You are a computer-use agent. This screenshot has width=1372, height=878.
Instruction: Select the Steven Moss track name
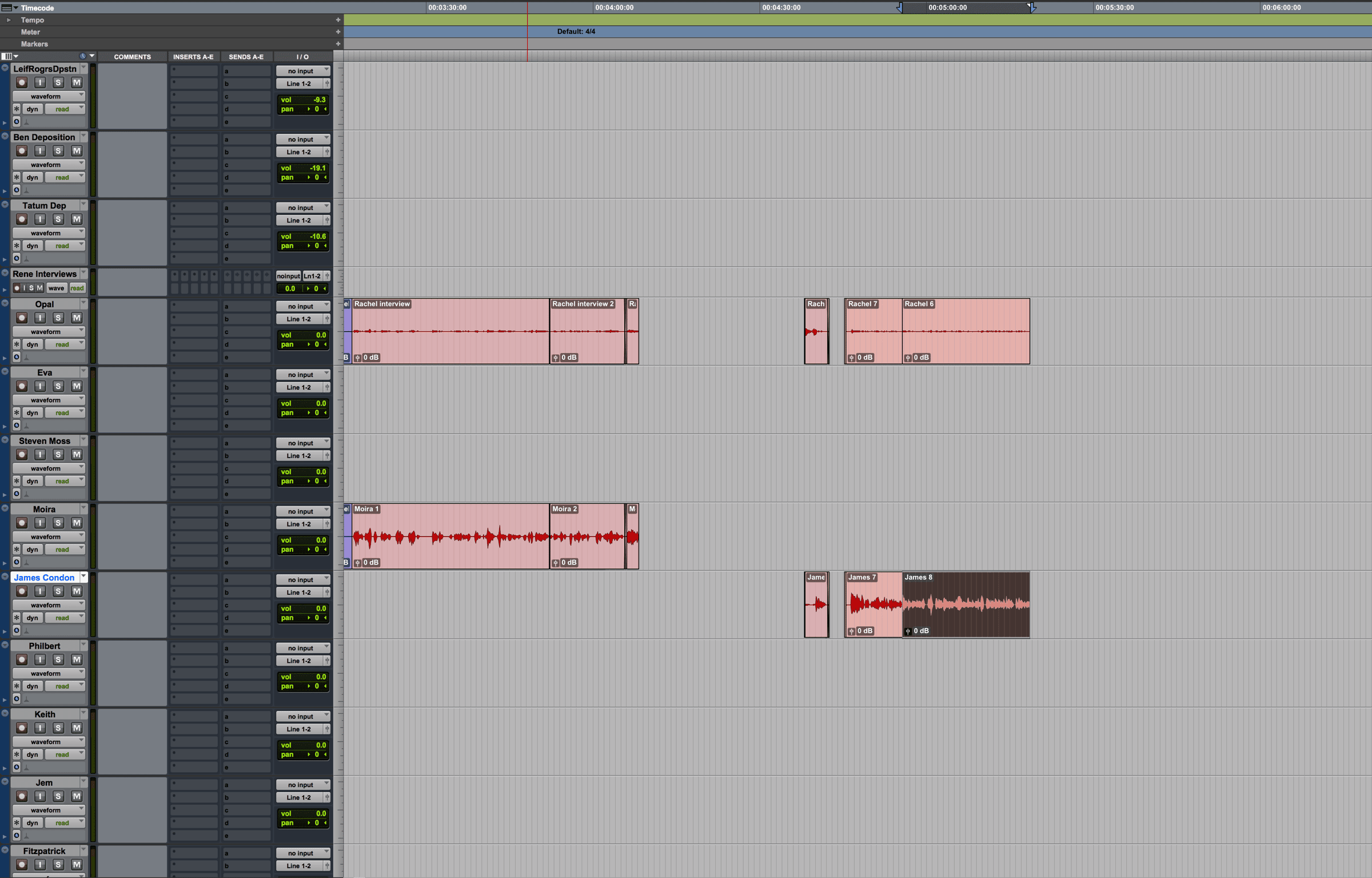(45, 440)
